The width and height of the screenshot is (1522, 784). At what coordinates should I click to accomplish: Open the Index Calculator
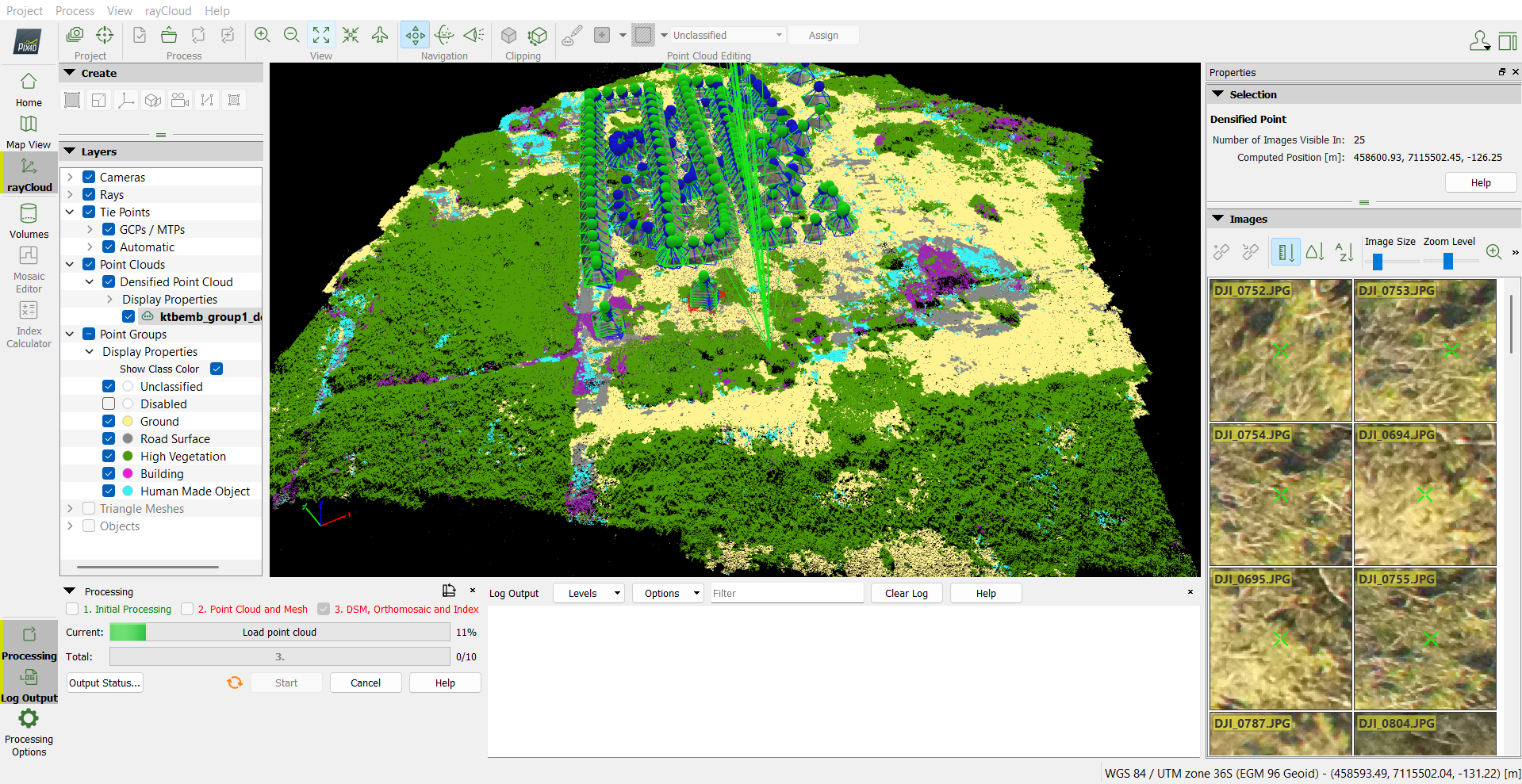[29, 324]
